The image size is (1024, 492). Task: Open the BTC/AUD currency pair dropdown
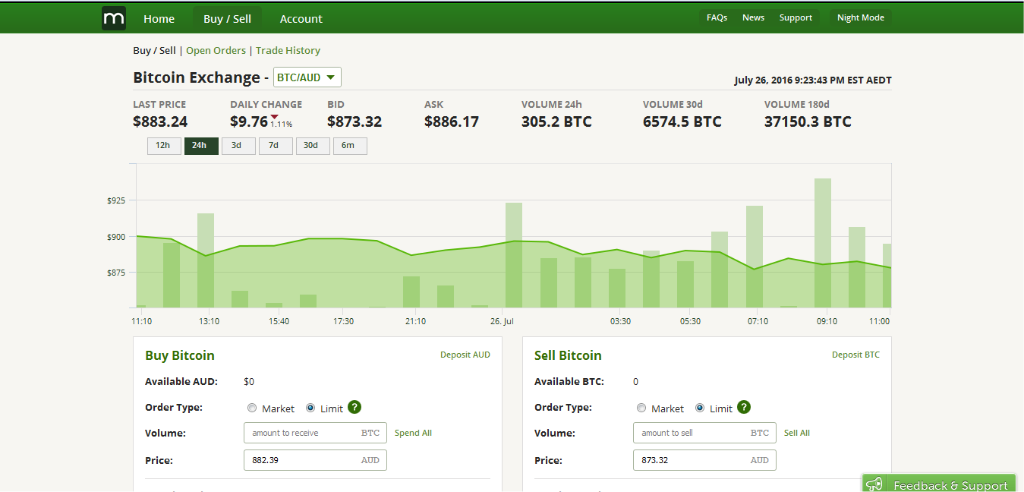point(307,77)
